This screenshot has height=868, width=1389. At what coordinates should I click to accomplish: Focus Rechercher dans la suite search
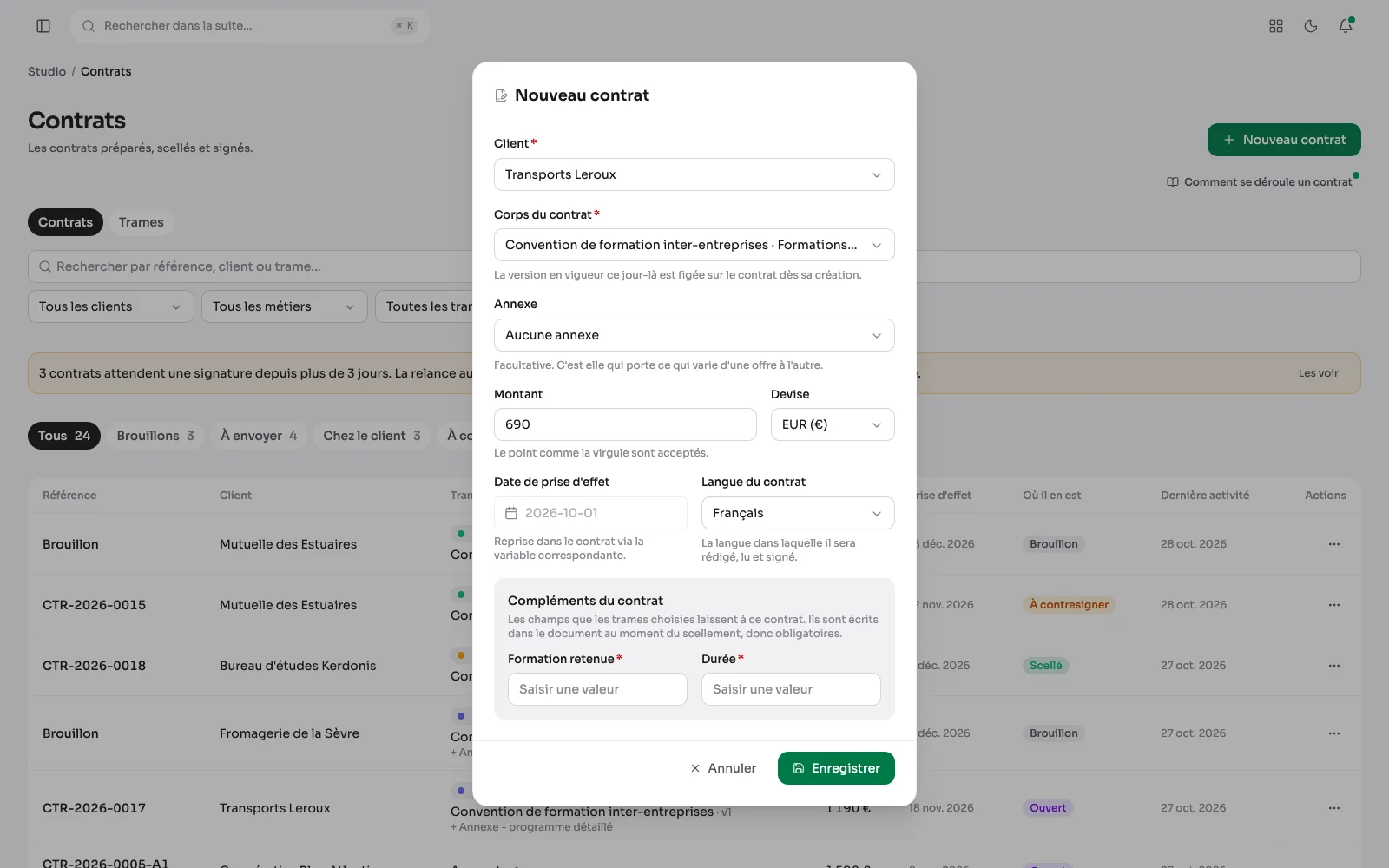[x=250, y=26]
